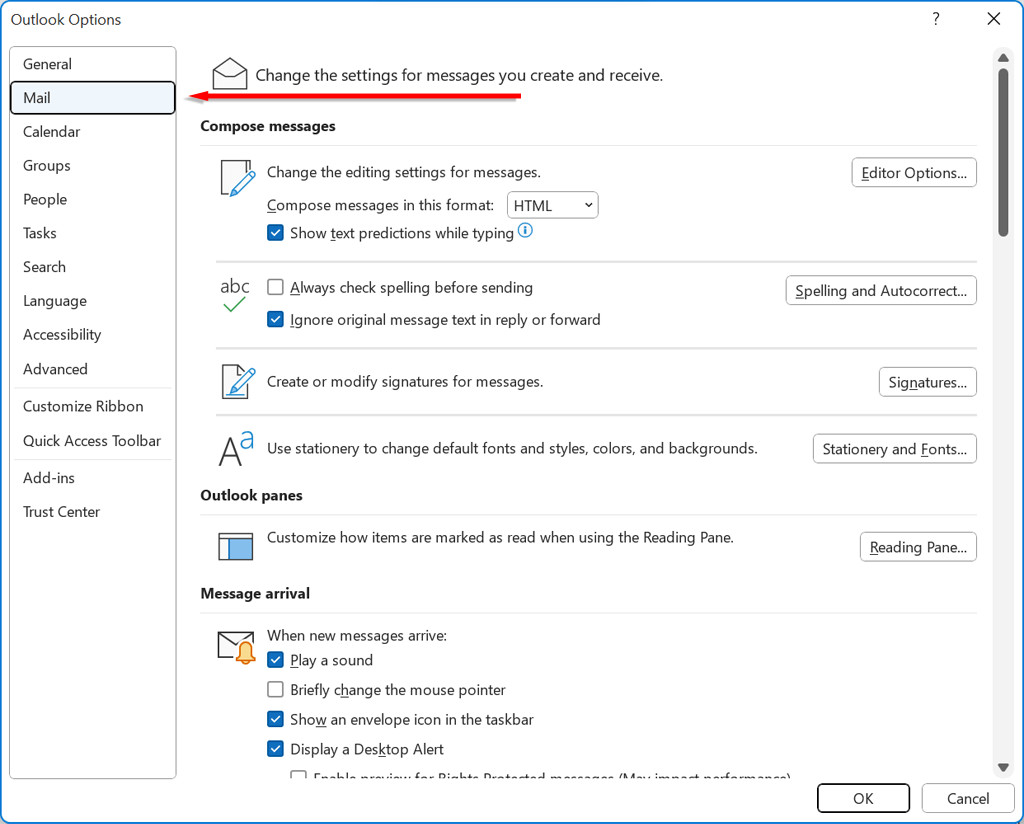Open the message format HTML dropdown

553,205
